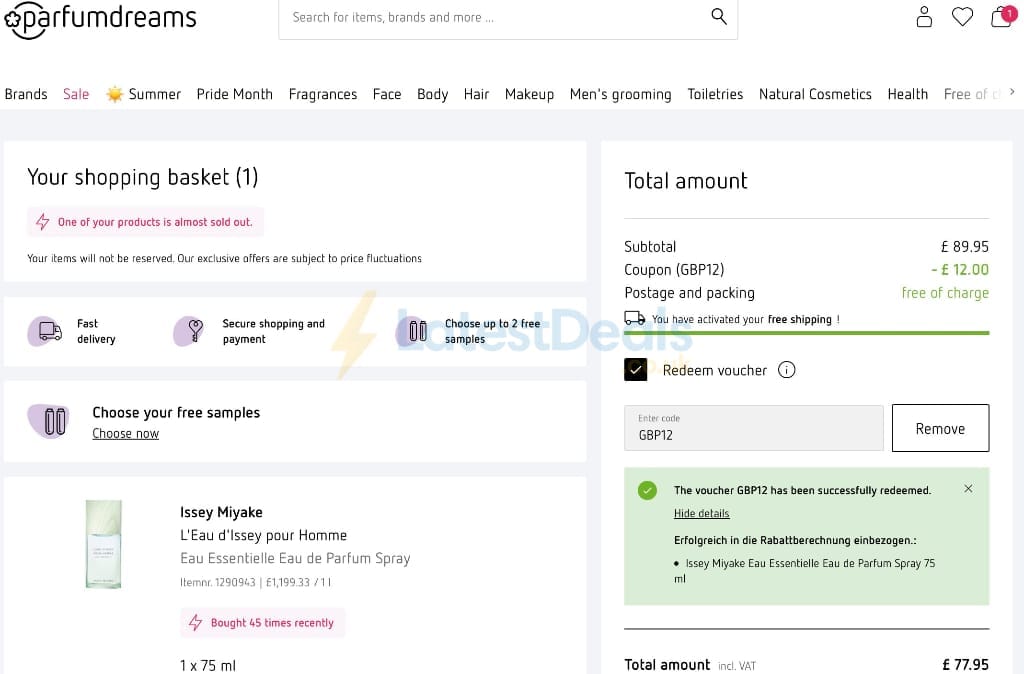The width and height of the screenshot is (1024, 674).
Task: Click the '1 x 75 ml' quantity text
Action: pos(208,666)
